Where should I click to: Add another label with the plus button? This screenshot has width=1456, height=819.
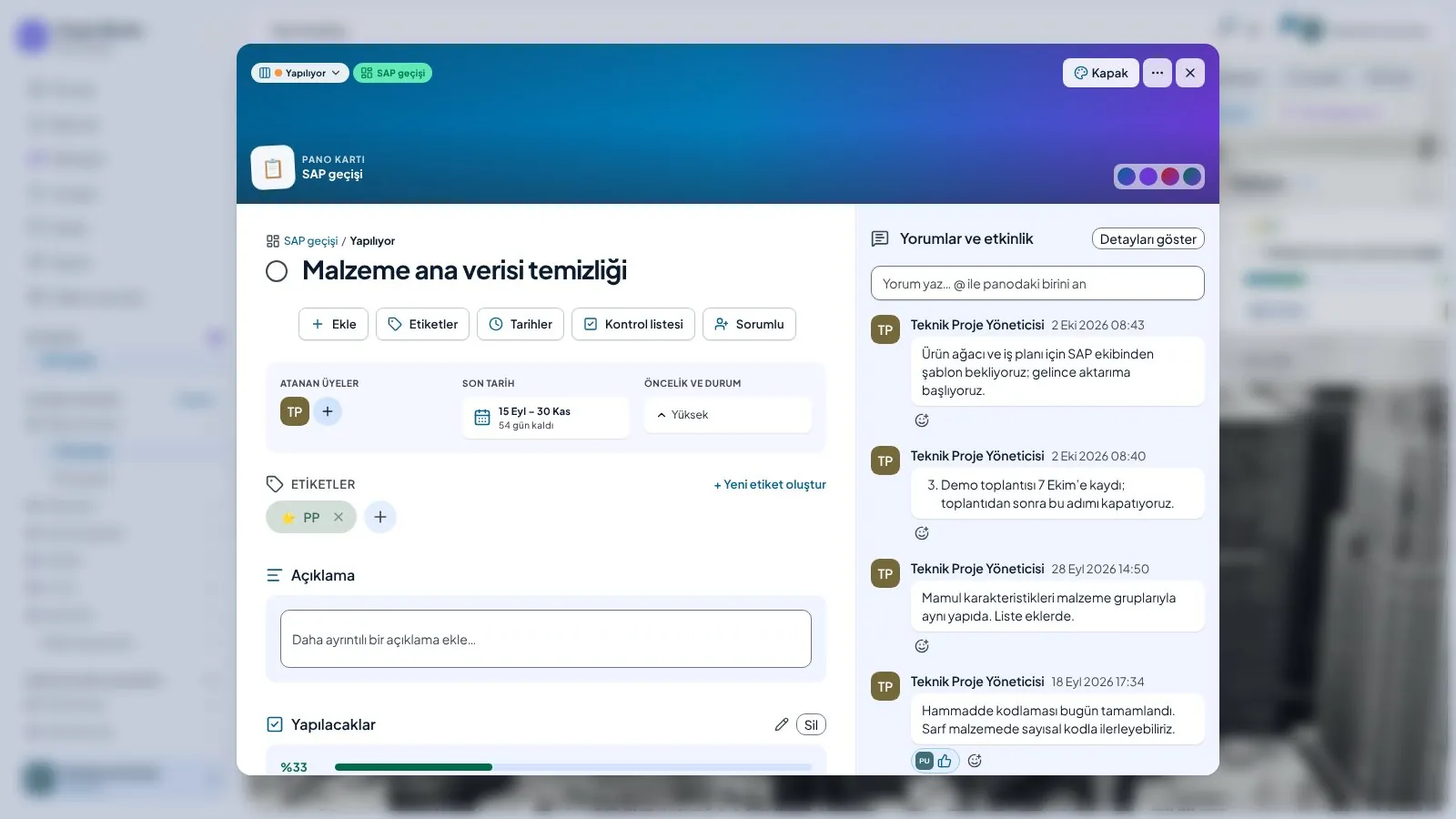coord(380,517)
